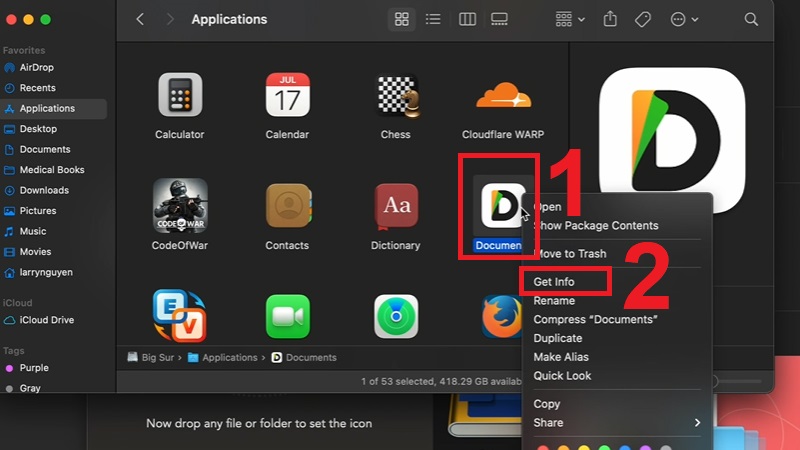Click the Cloudflare WARP app icon
The width and height of the screenshot is (800, 450).
click(503, 96)
